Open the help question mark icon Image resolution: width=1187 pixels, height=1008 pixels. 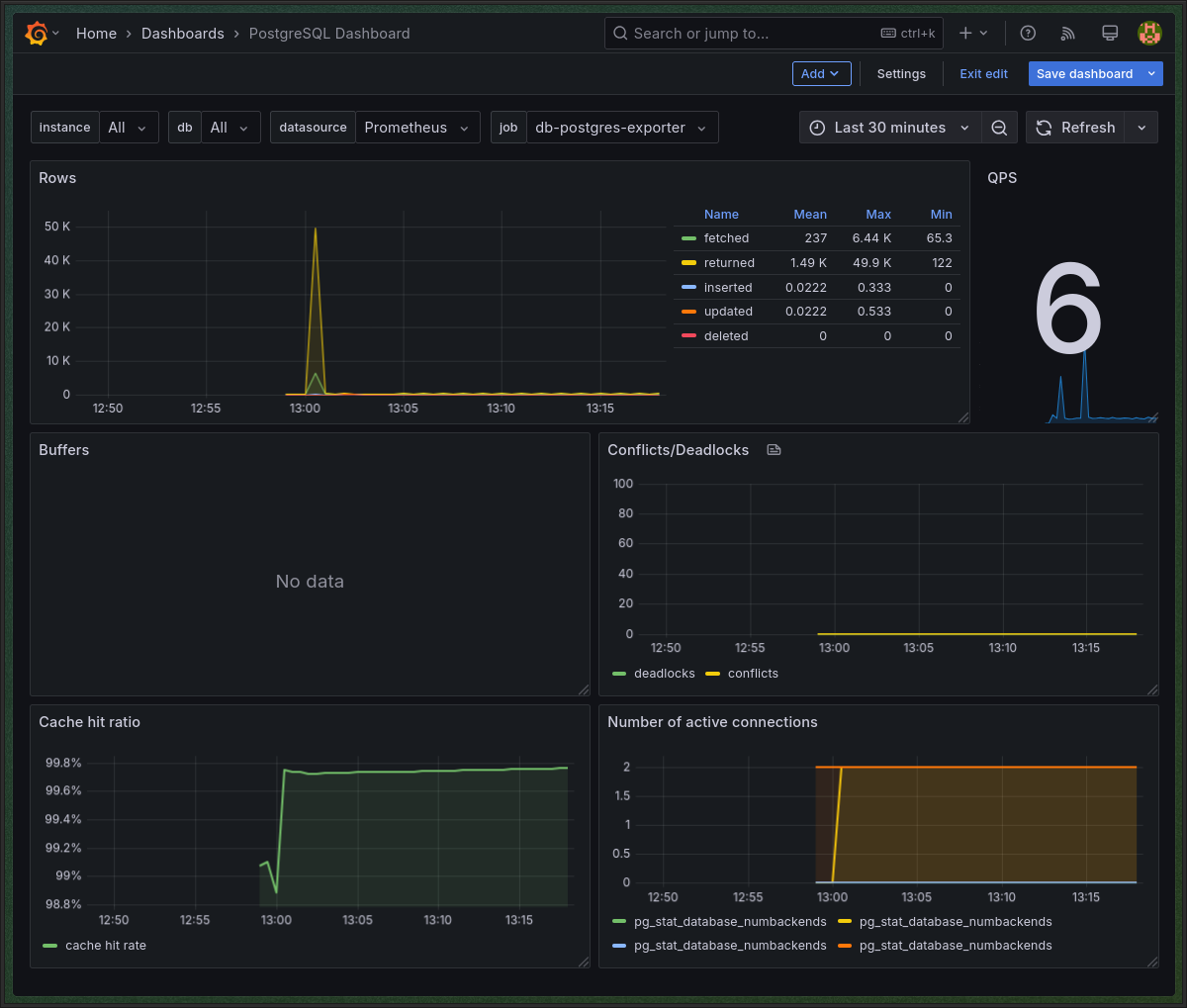coord(1028,34)
